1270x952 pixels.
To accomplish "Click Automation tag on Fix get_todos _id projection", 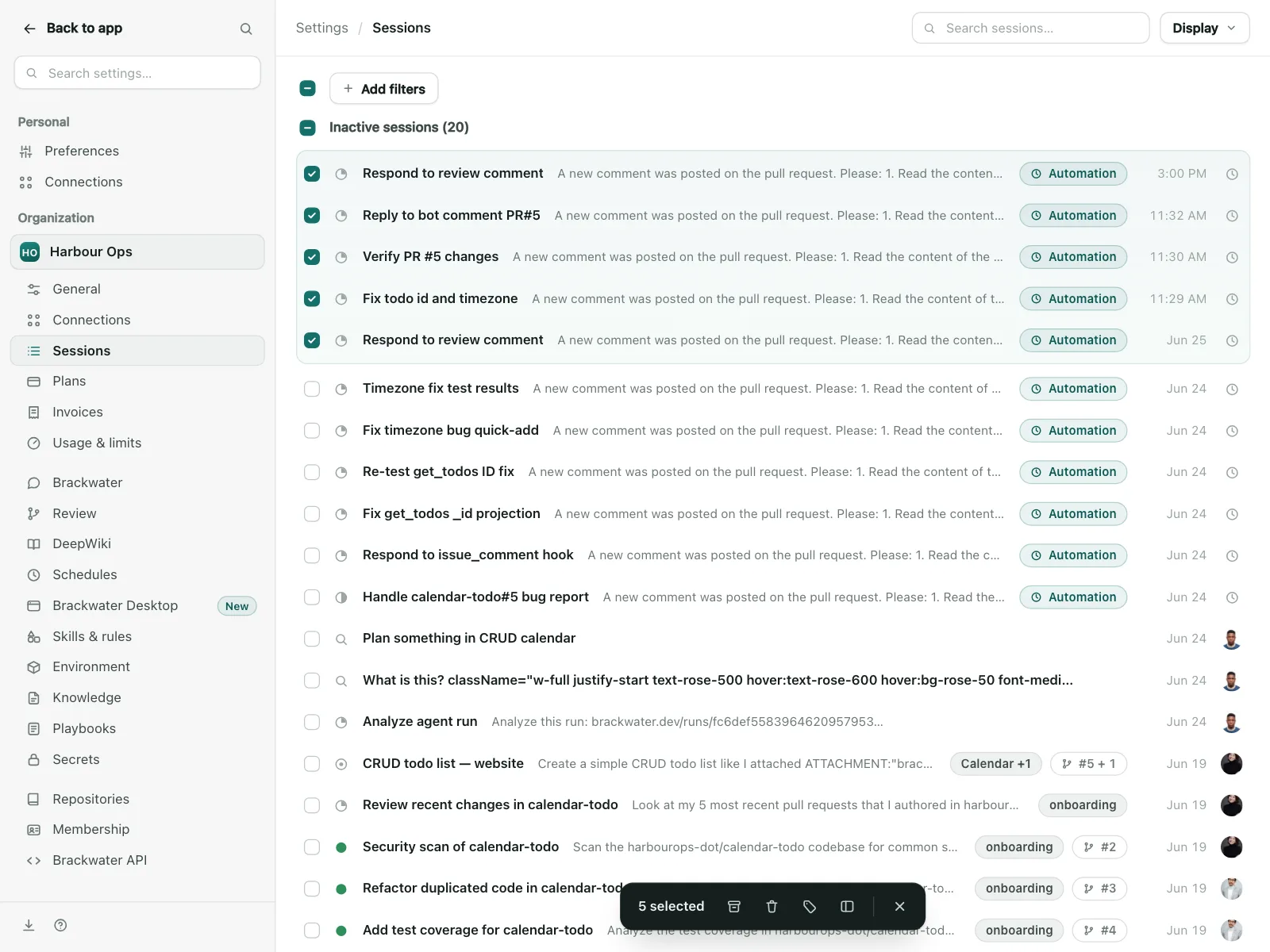I will [1073, 514].
